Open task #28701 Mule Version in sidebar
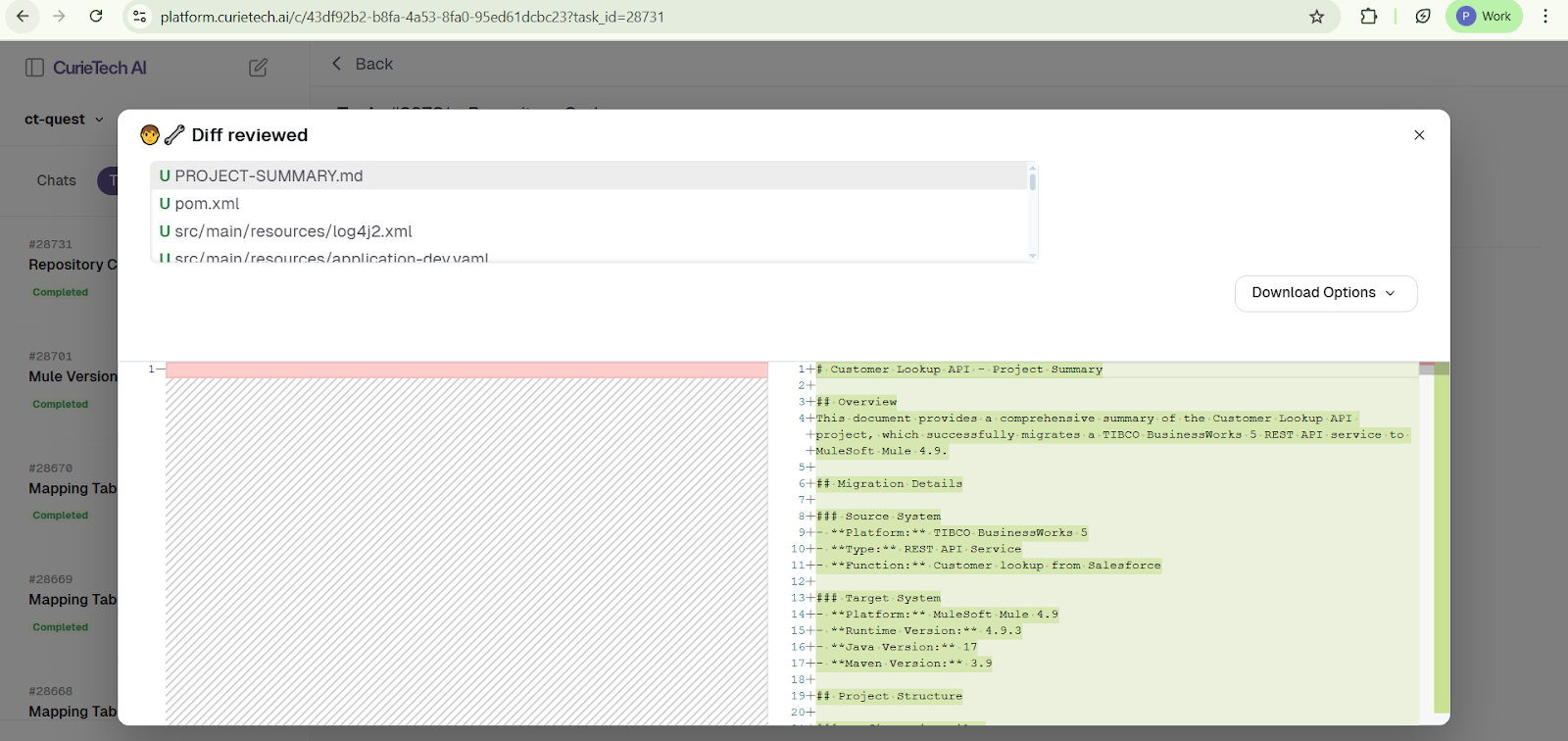This screenshot has height=741, width=1568. click(x=73, y=376)
